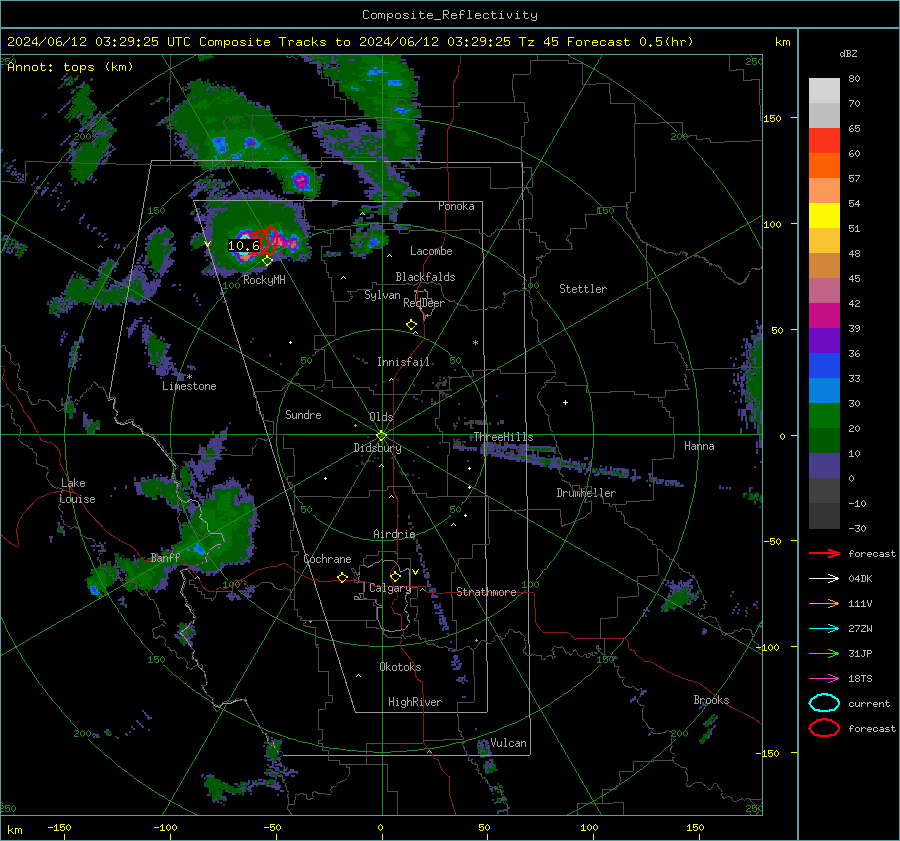900x841 pixels.
Task: Click the Olds city label
Action: [381, 417]
